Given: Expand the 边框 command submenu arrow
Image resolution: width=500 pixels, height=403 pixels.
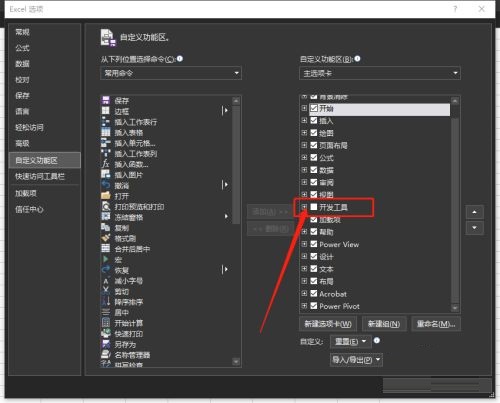Looking at the screenshot, I should [x=225, y=110].
